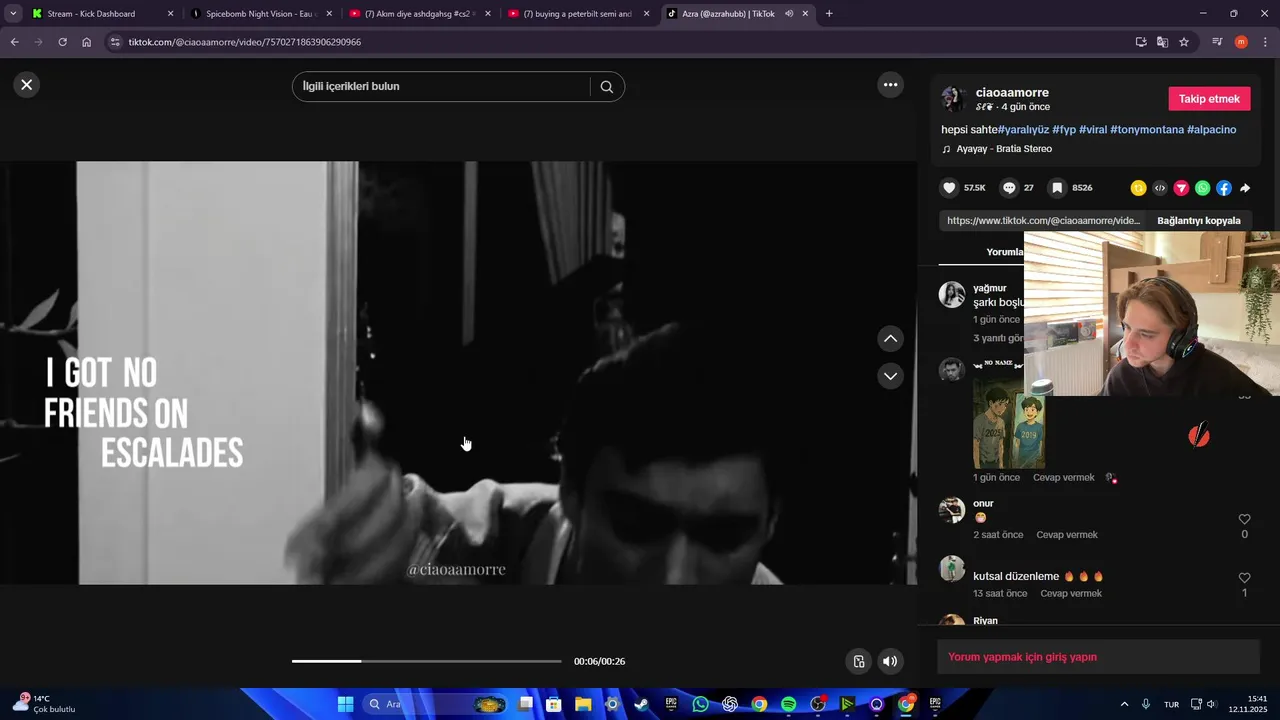
Task: Open Steam from the taskbar
Action: point(641,704)
